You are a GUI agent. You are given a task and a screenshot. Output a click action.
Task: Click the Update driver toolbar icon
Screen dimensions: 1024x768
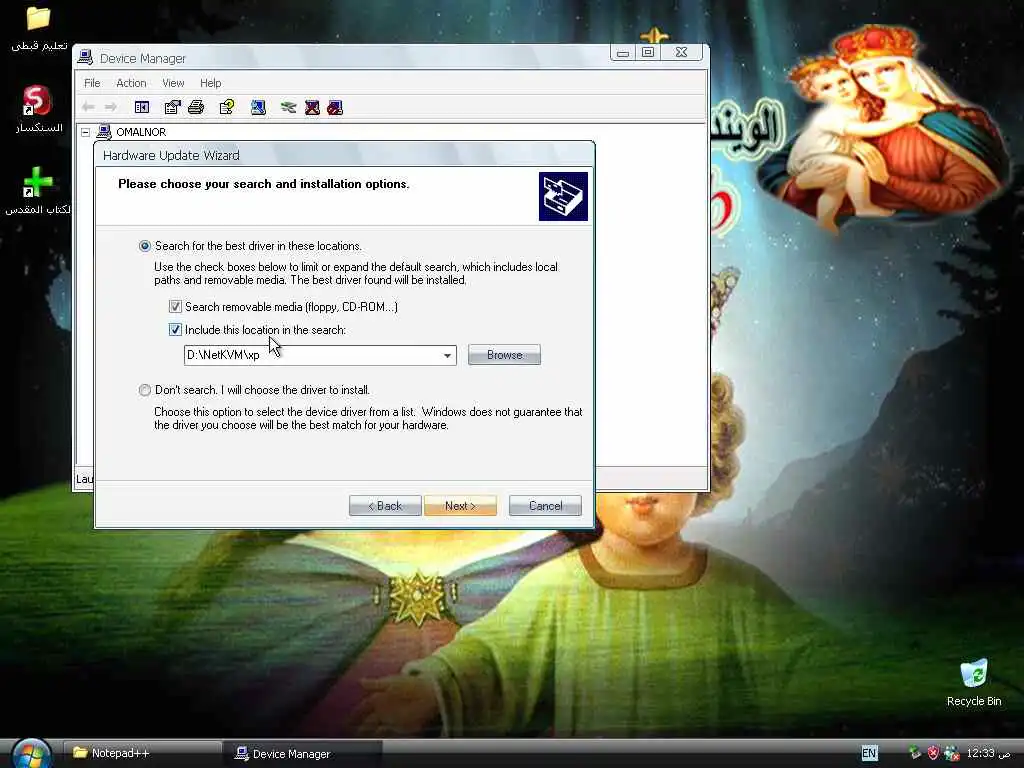tap(289, 107)
